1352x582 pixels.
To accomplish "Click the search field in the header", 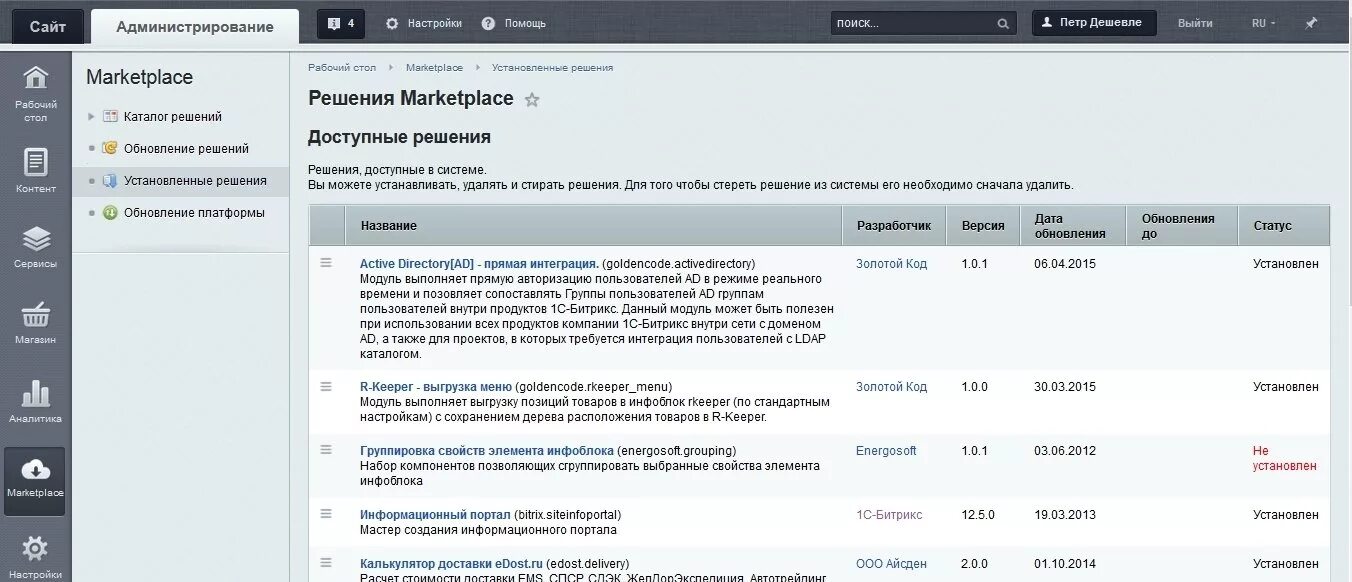I will tap(912, 23).
